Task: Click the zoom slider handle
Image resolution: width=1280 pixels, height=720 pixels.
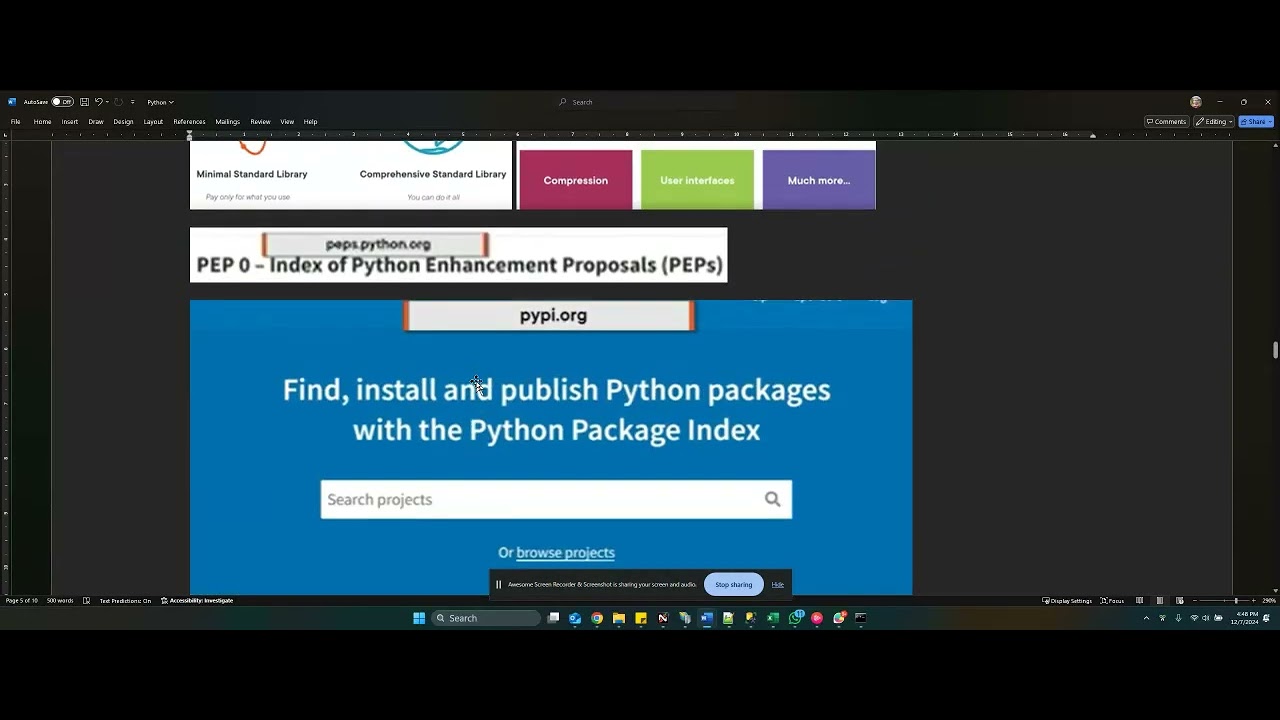Action: coord(1236,601)
